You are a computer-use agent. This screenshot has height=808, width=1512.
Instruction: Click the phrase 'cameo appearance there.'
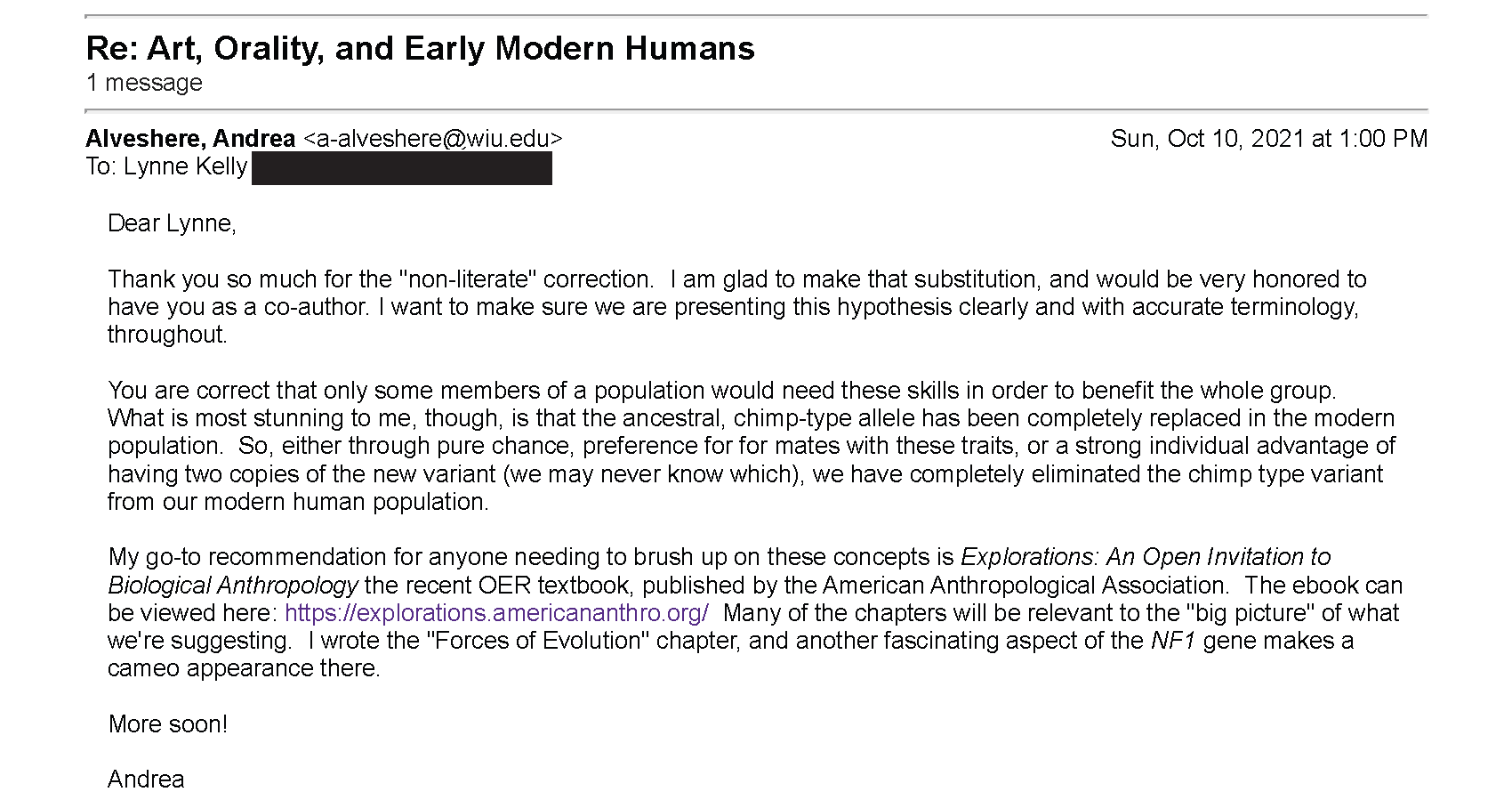tap(244, 668)
